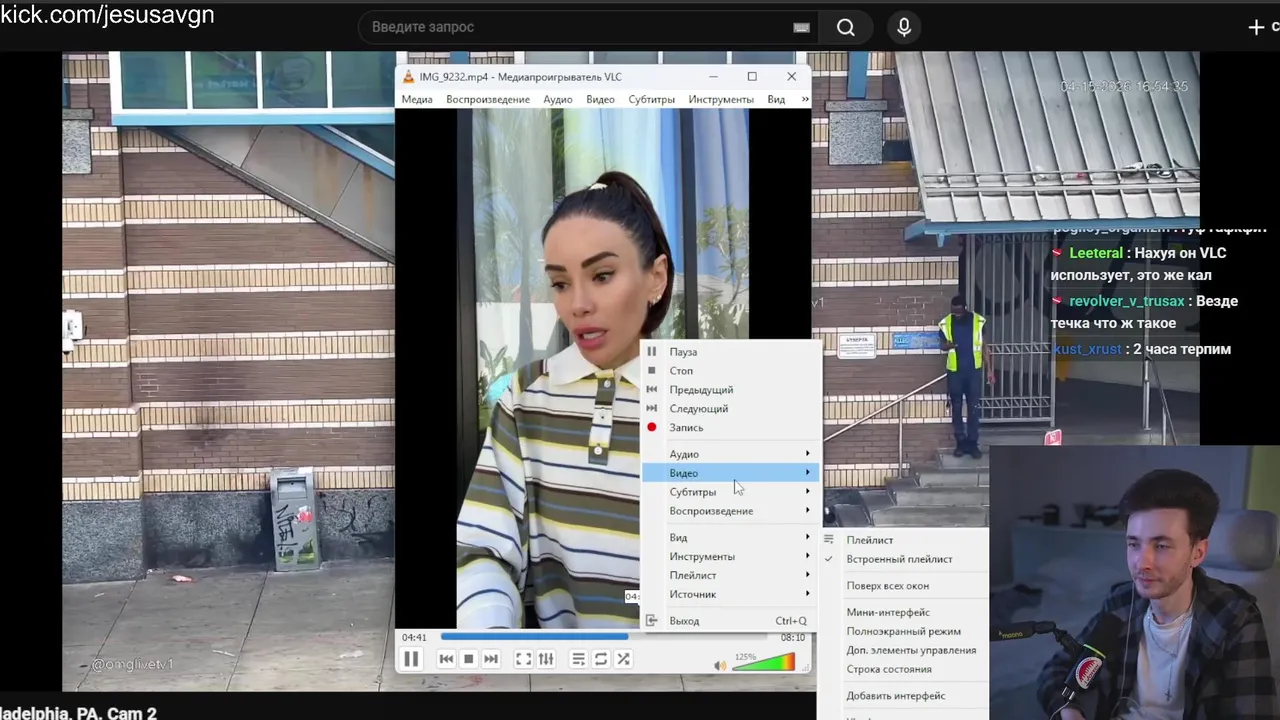The image size is (1280, 720).
Task: Maximize the VLC window
Action: pyautogui.click(x=752, y=77)
